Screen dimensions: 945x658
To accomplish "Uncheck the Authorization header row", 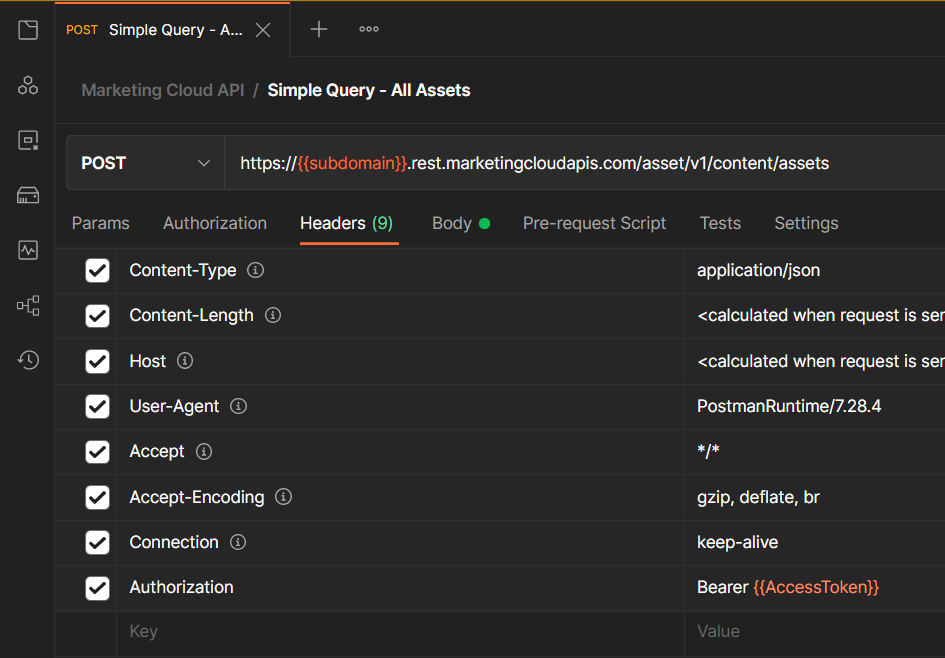I will pyautogui.click(x=97, y=588).
